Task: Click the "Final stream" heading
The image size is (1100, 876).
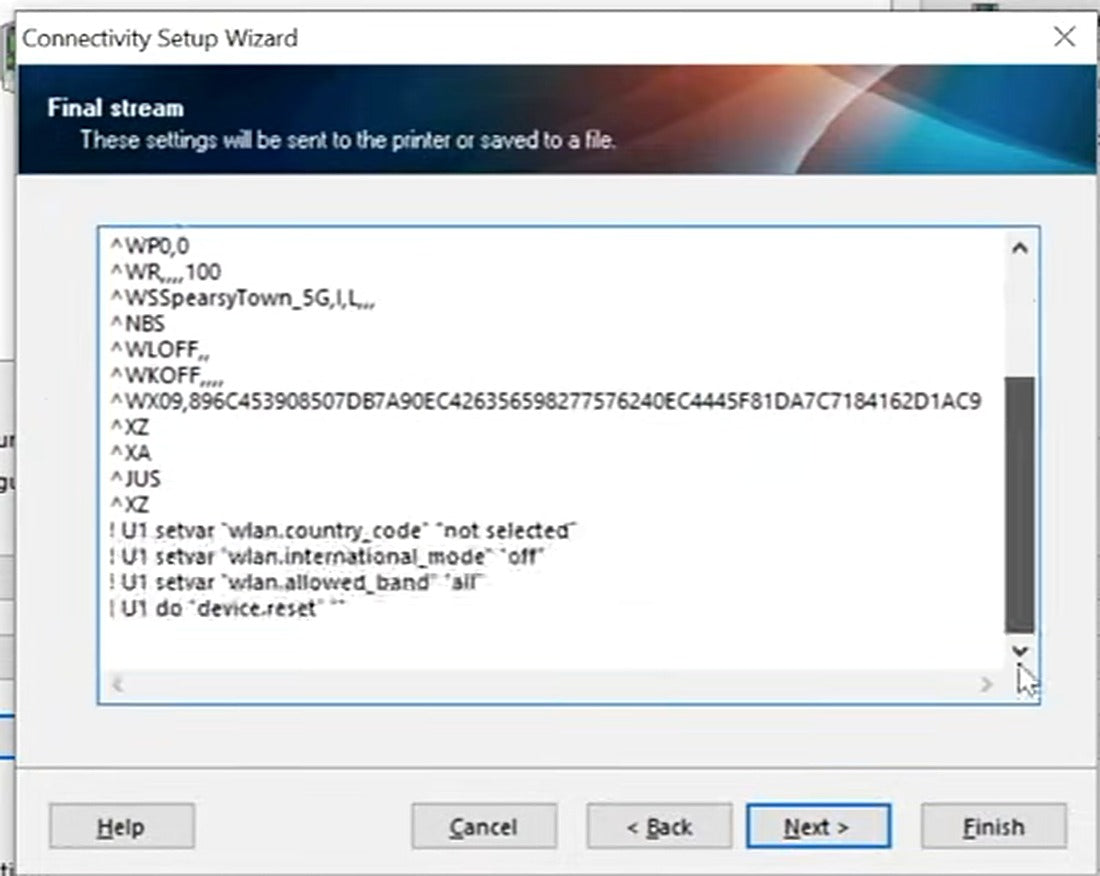Action: click(116, 108)
